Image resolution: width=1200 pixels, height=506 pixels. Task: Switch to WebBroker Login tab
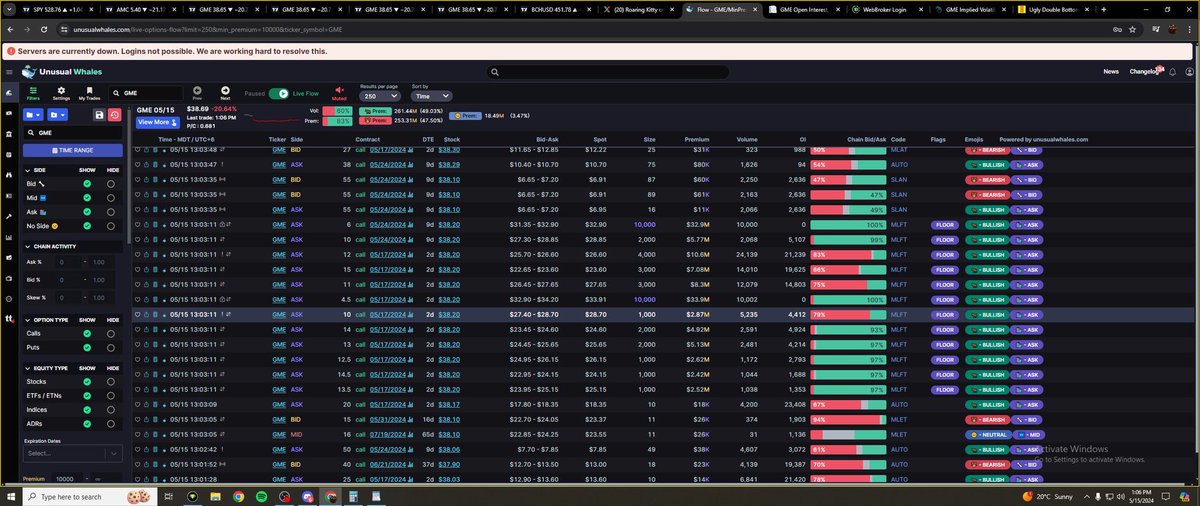[x=888, y=9]
